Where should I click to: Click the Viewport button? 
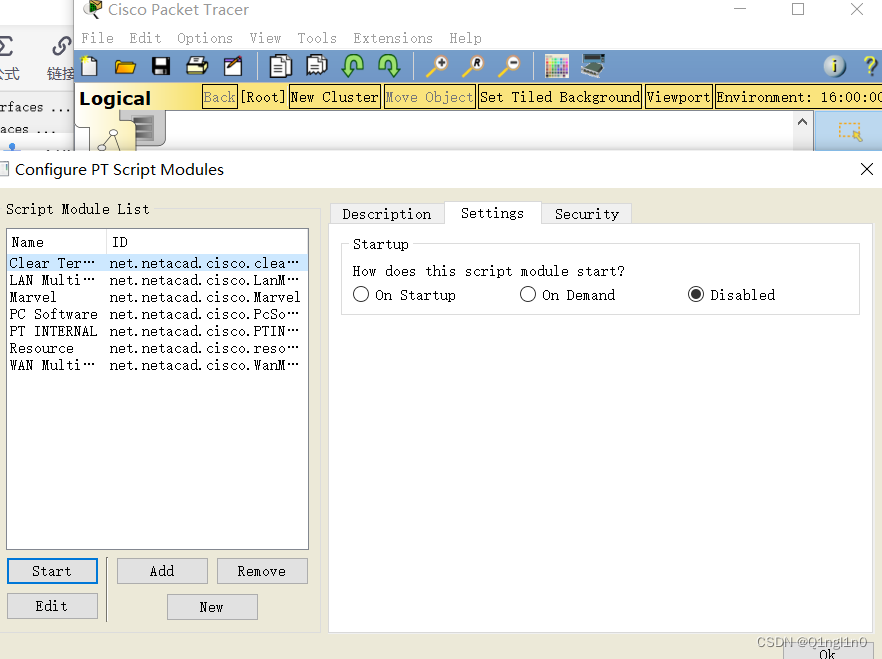679,97
